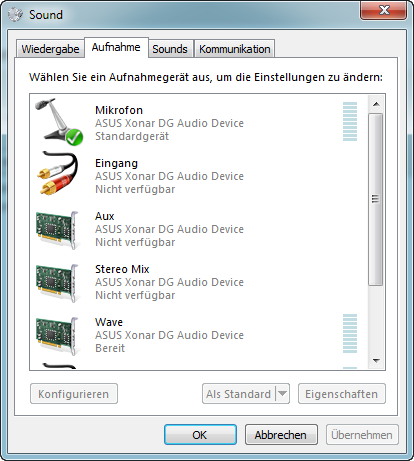The image size is (414, 461).
Task: Click the Eingang RCA cable icon
Action: pyautogui.click(x=58, y=173)
